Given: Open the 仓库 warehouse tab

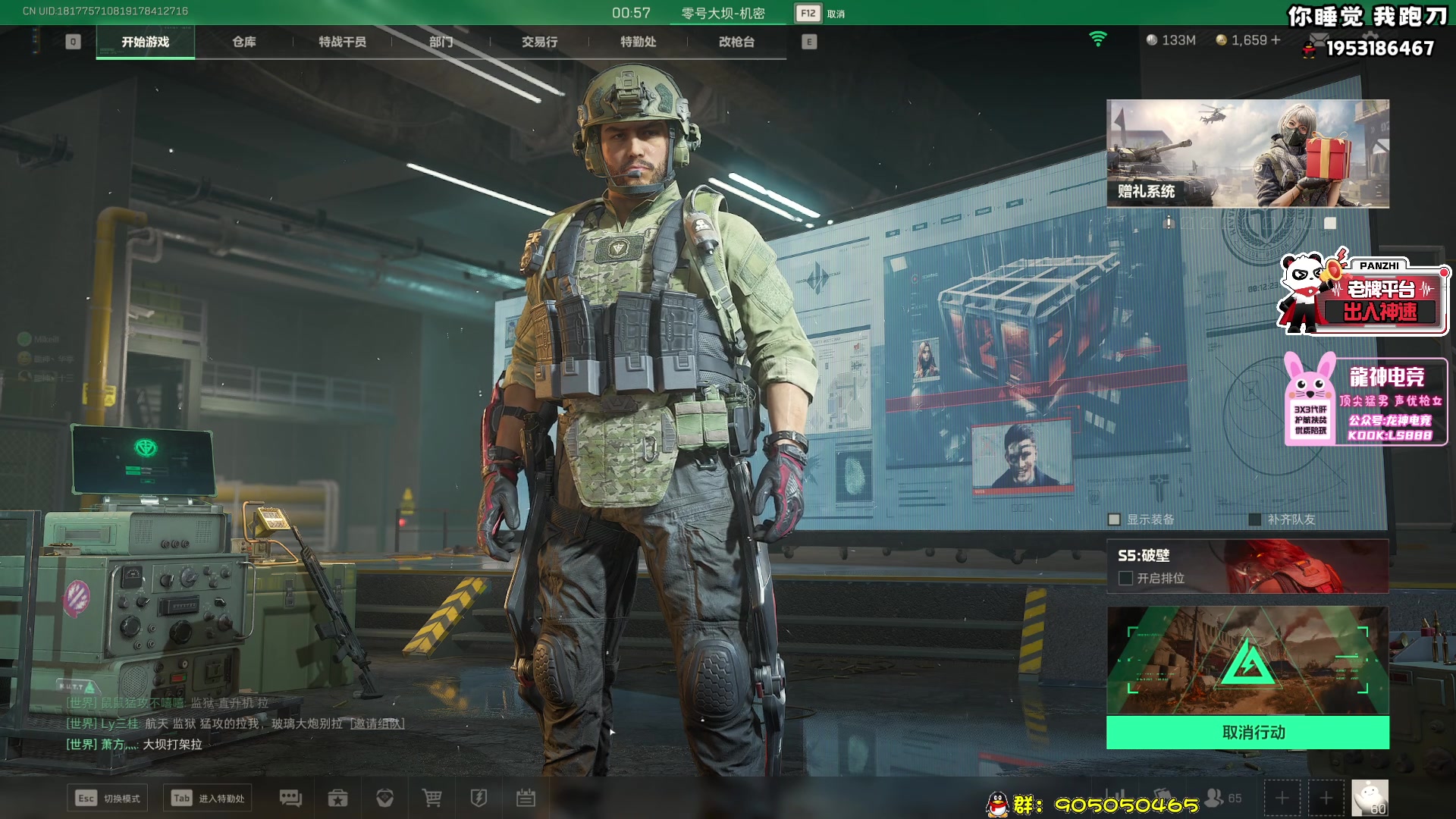Looking at the screenshot, I should (x=244, y=42).
